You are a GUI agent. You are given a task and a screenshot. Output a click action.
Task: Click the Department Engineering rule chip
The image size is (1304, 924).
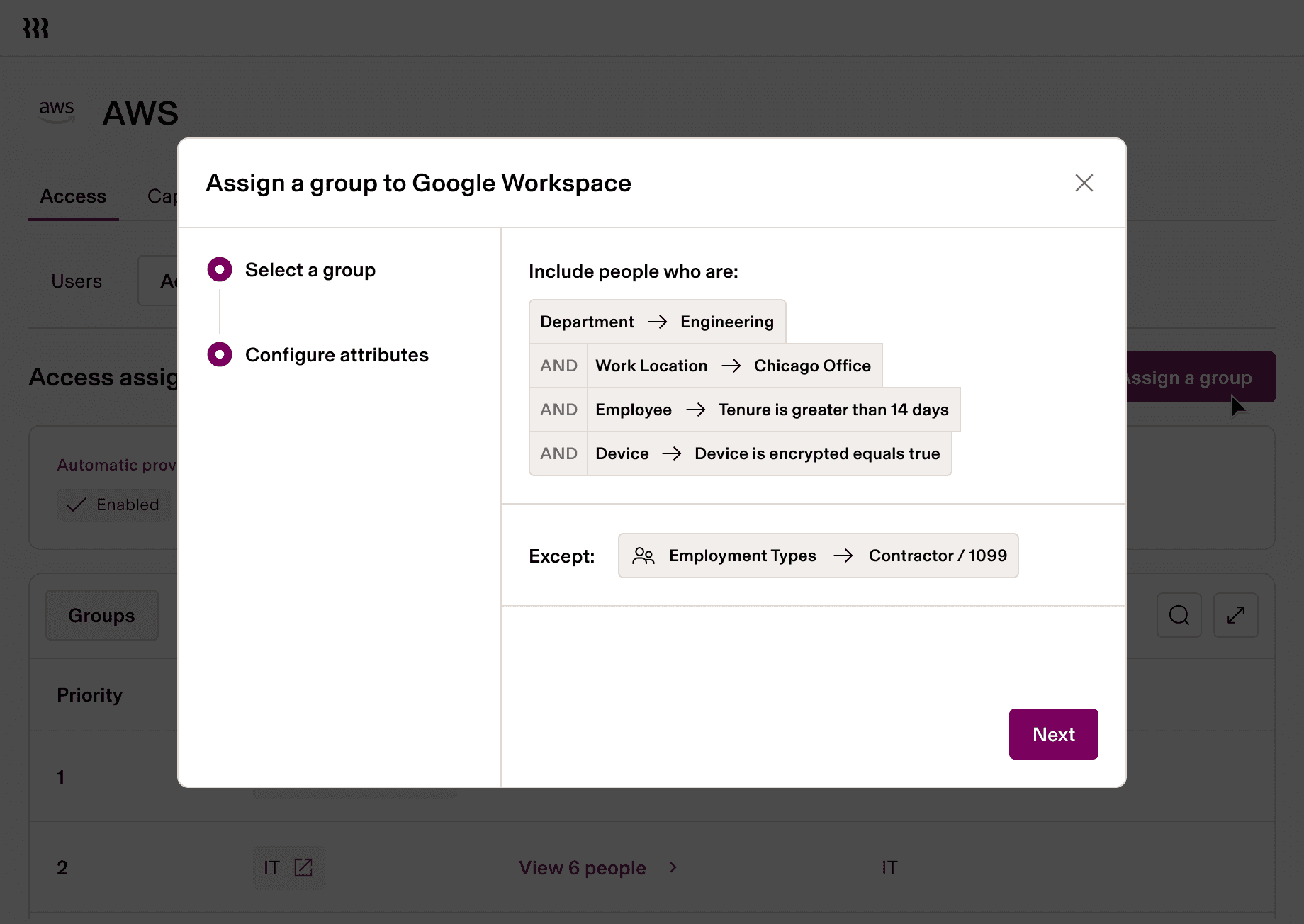(x=657, y=322)
